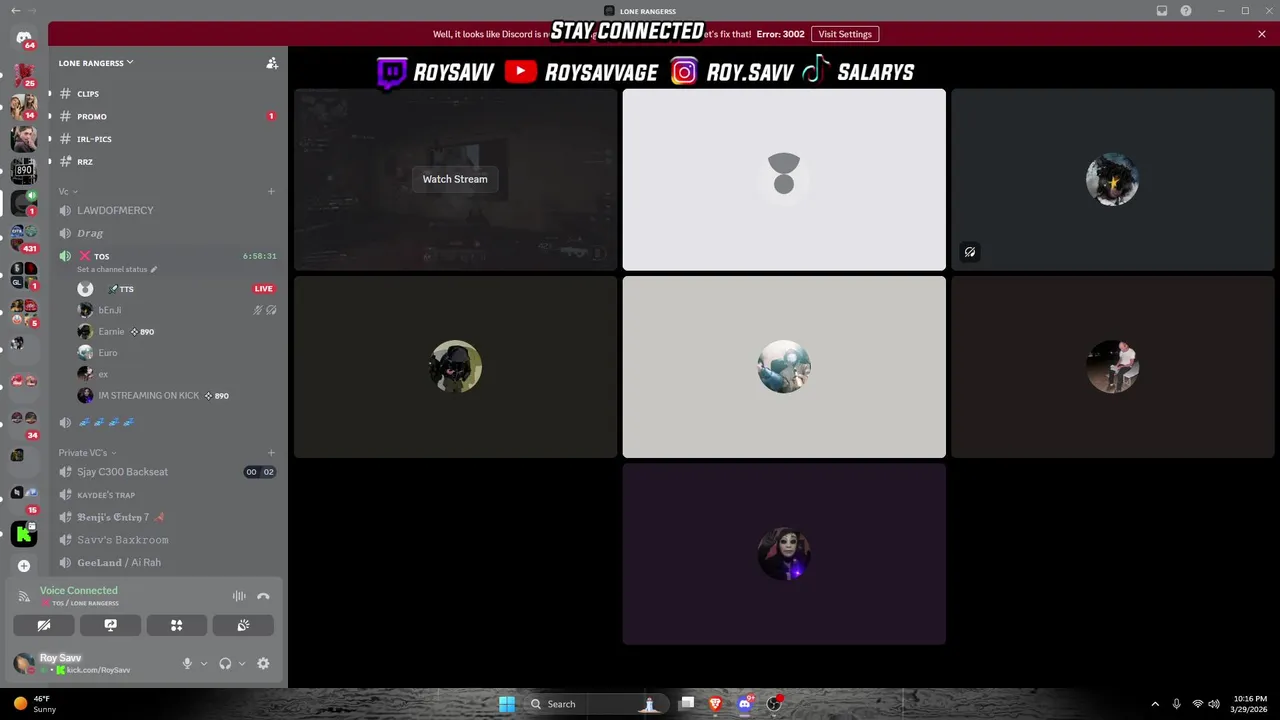
Task: Dismiss the error banner
Action: click(1262, 34)
